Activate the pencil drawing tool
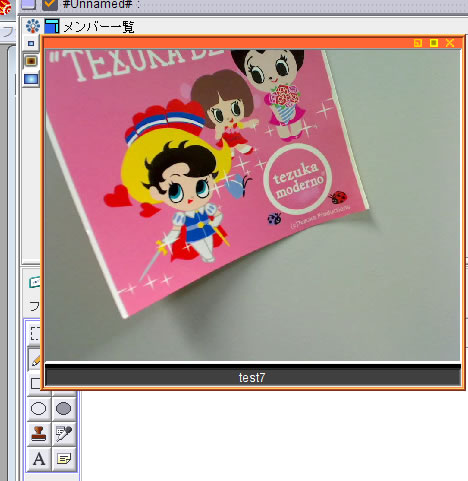Image resolution: width=468 pixels, height=481 pixels. 35,359
